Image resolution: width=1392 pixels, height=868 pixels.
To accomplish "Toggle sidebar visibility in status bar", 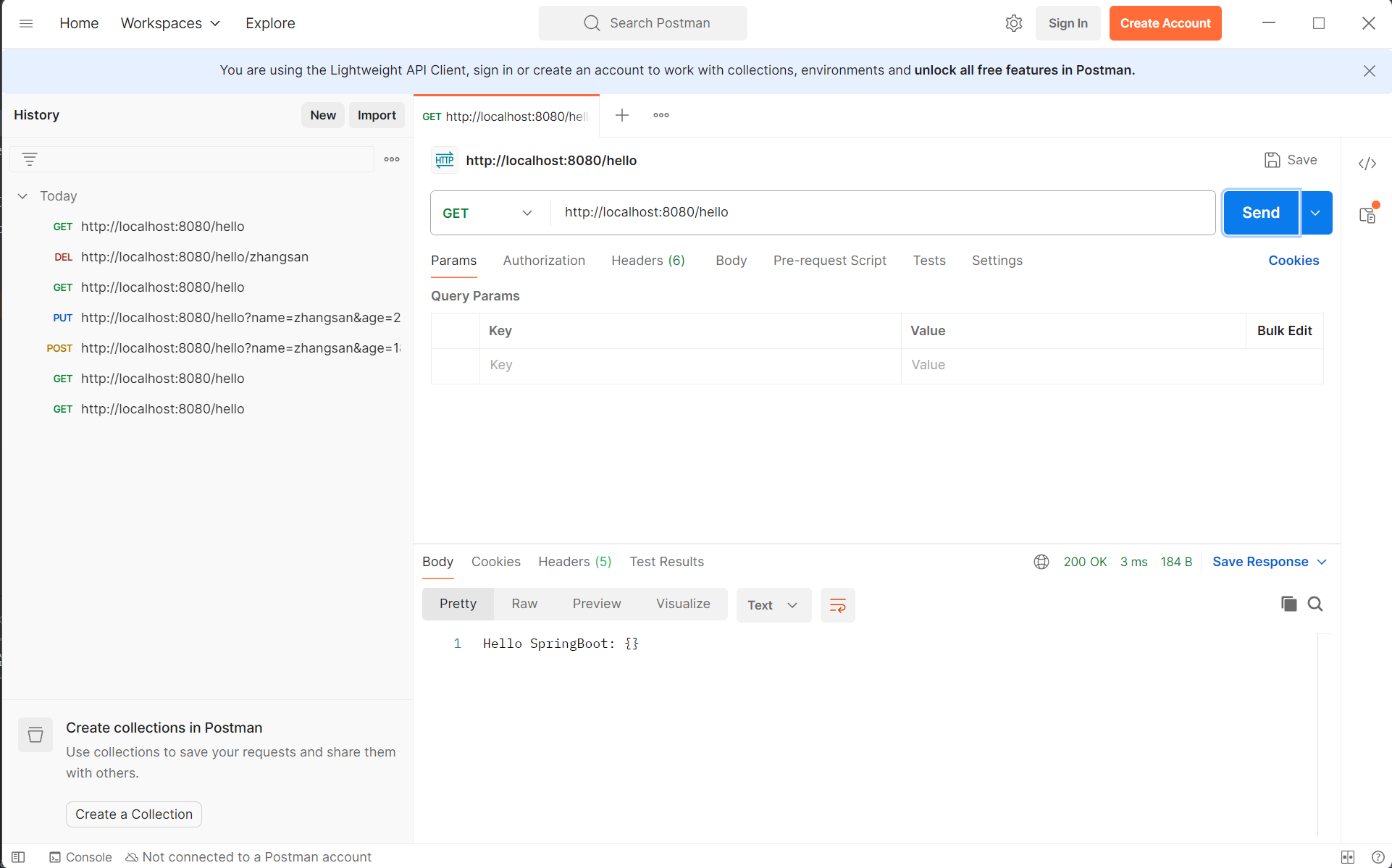I will pyautogui.click(x=19, y=857).
